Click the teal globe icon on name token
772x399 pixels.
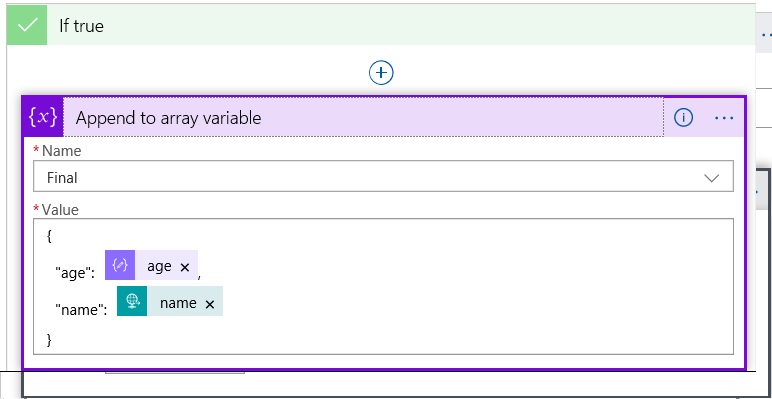click(x=132, y=301)
